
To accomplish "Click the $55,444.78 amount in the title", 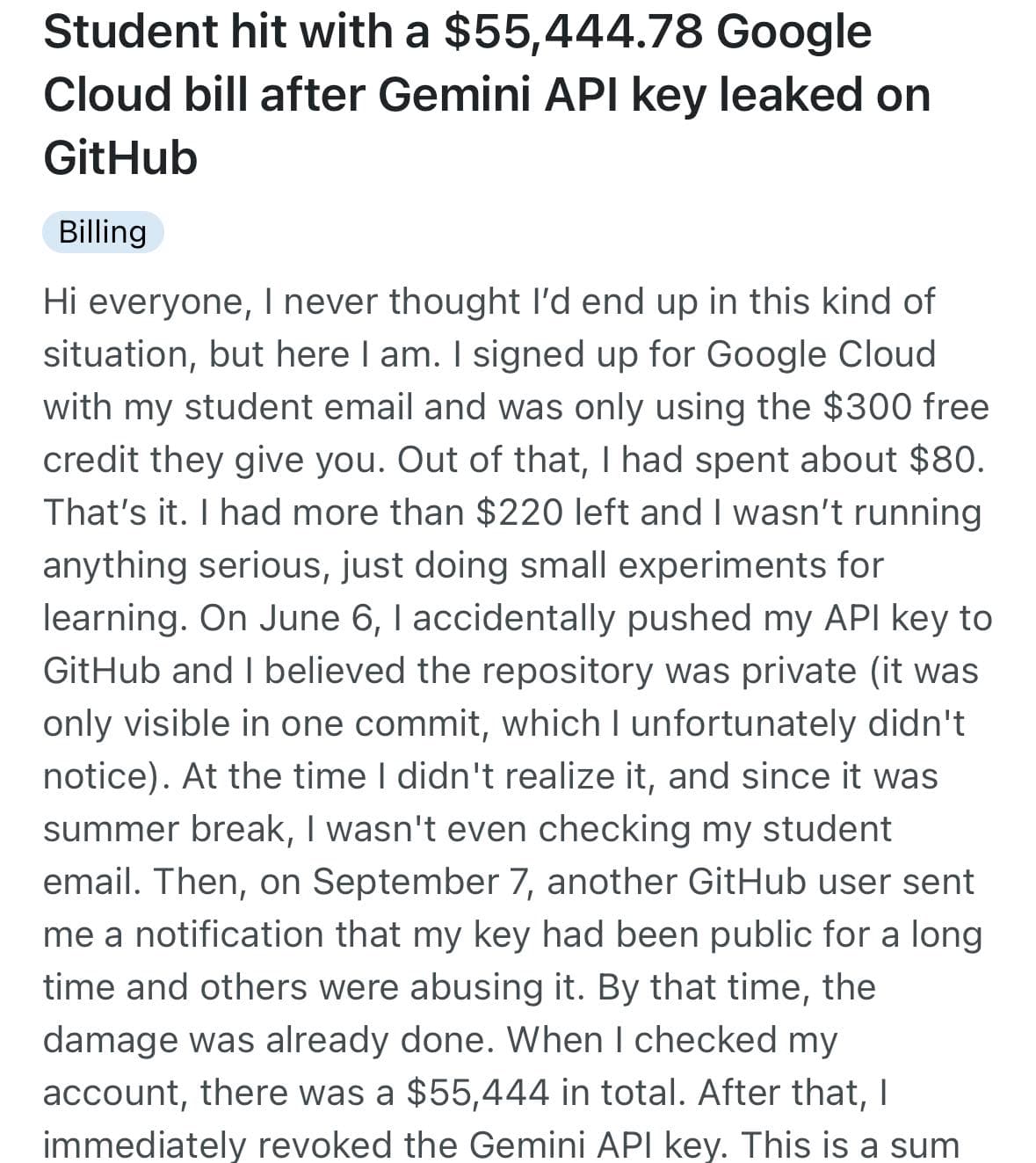I will (573, 31).
